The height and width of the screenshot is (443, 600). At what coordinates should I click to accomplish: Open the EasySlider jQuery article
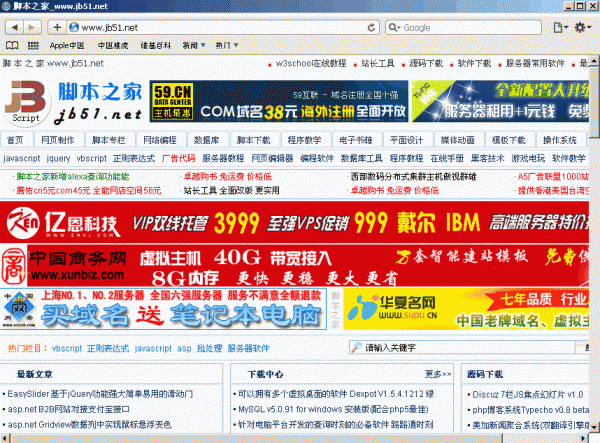coord(100,394)
